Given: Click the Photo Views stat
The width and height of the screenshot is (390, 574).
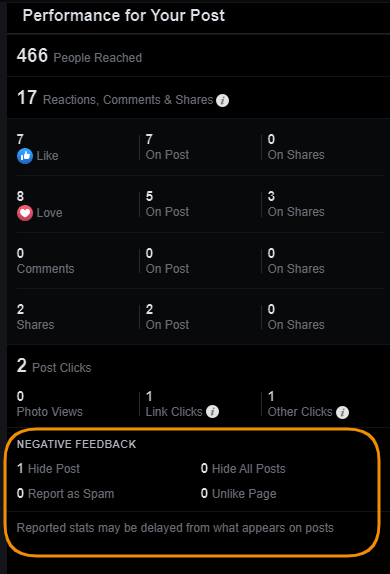Looking at the screenshot, I should tap(49, 404).
